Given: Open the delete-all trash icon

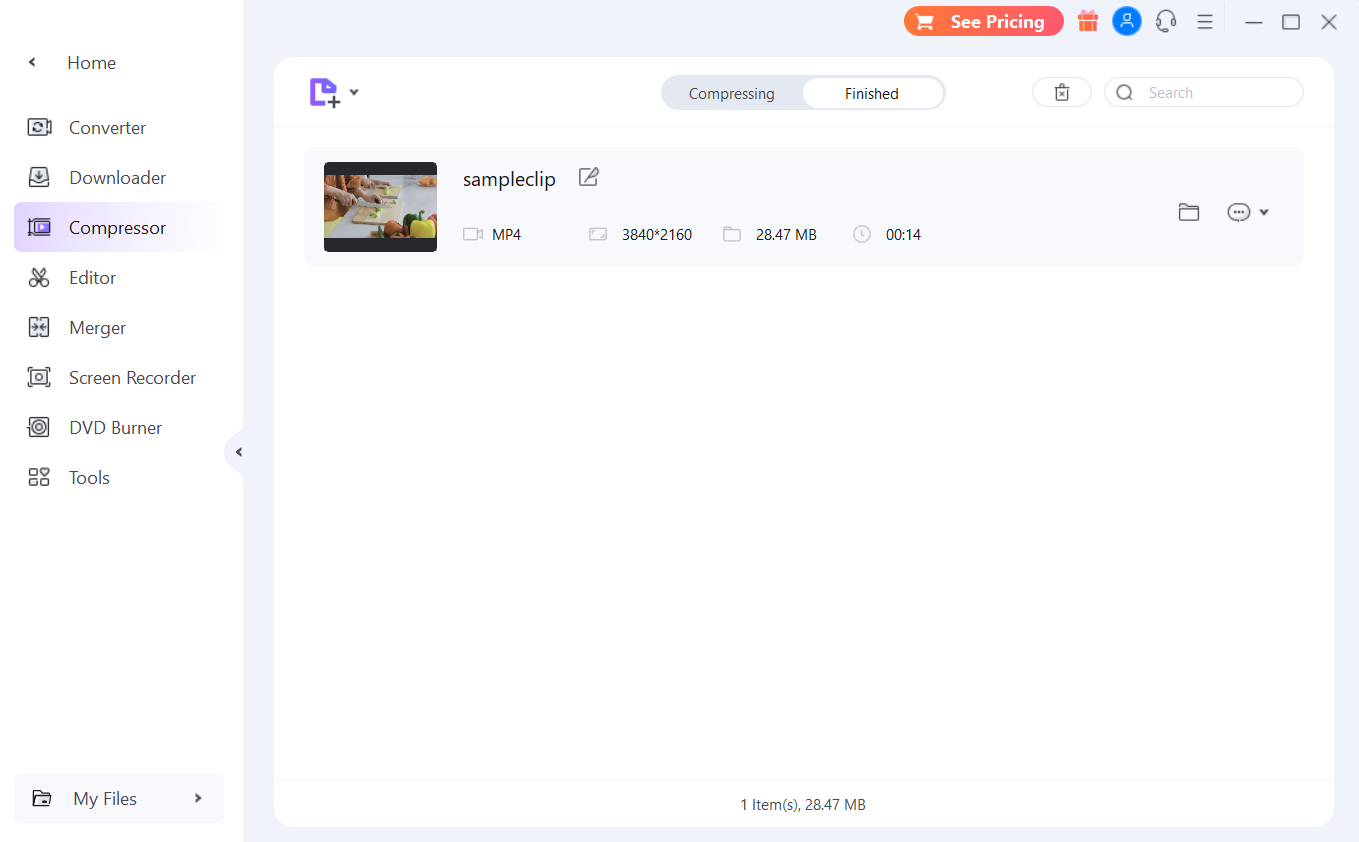Looking at the screenshot, I should point(1062,91).
